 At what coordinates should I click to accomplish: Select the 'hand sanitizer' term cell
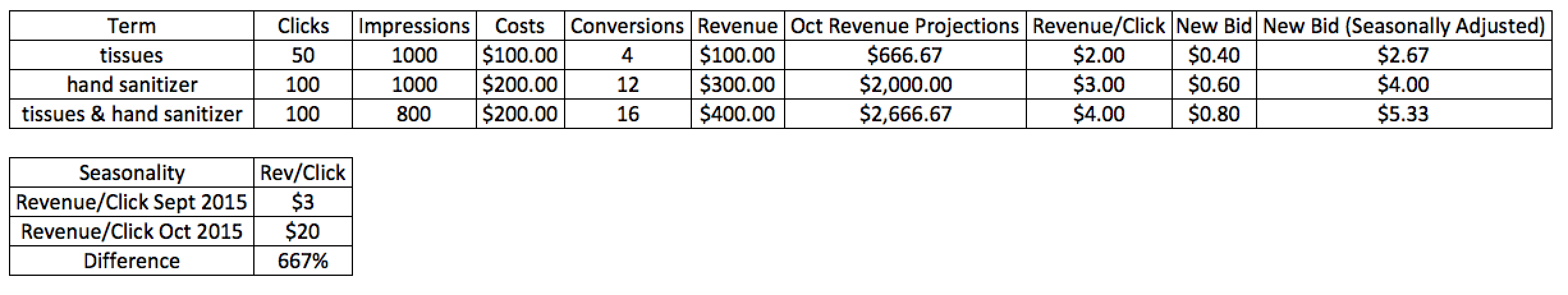click(x=132, y=84)
